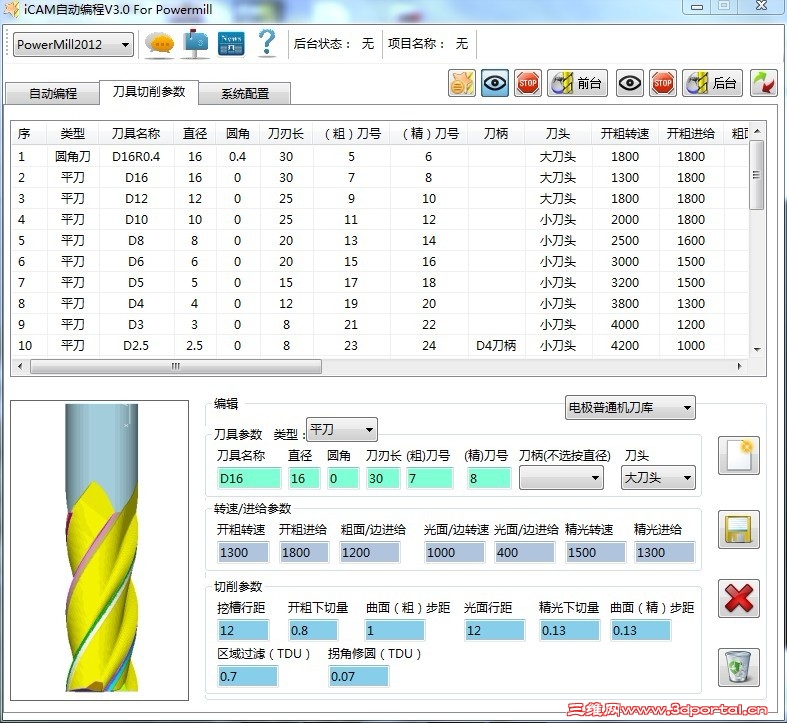Click the 粗面/边进给 field containing 1200
Image resolution: width=787 pixels, height=723 pixels.
369,553
